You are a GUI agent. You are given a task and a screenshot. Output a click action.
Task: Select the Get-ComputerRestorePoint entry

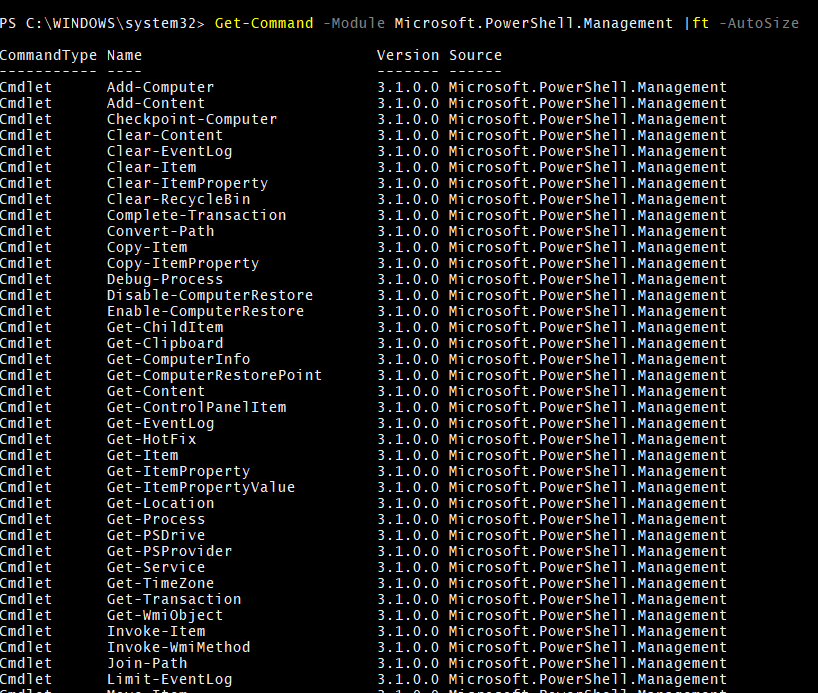click(214, 375)
